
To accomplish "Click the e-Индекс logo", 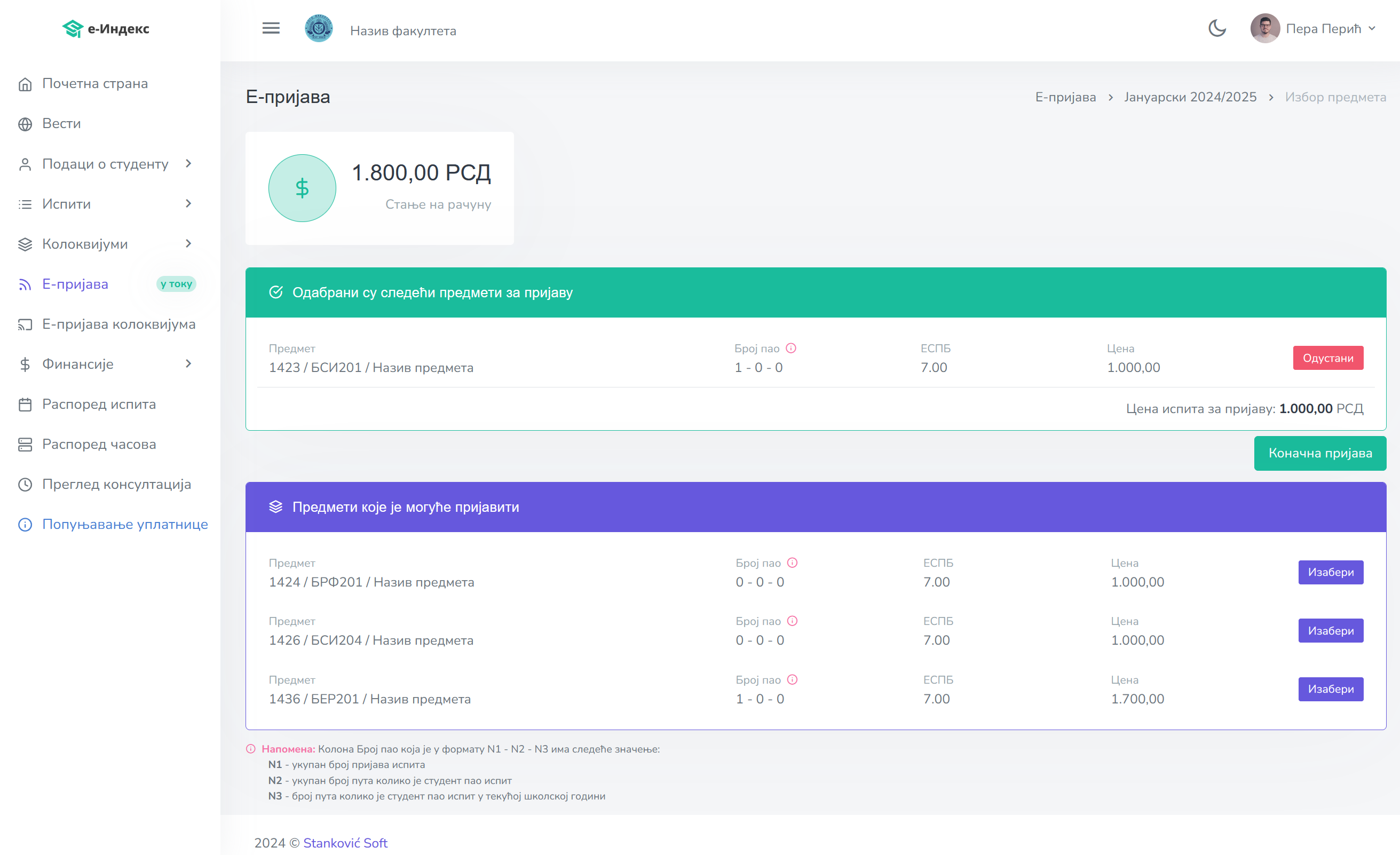I will click(106, 28).
